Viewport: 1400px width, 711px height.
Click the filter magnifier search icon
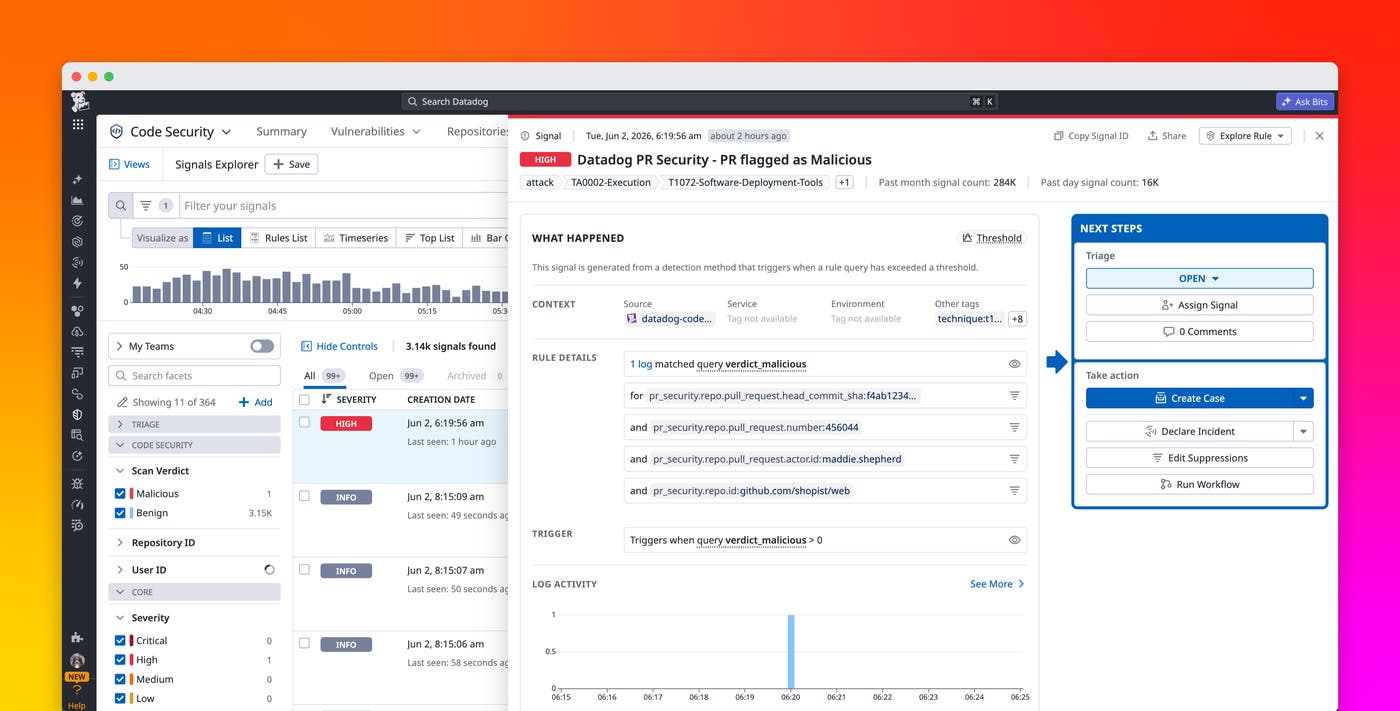pos(120,206)
